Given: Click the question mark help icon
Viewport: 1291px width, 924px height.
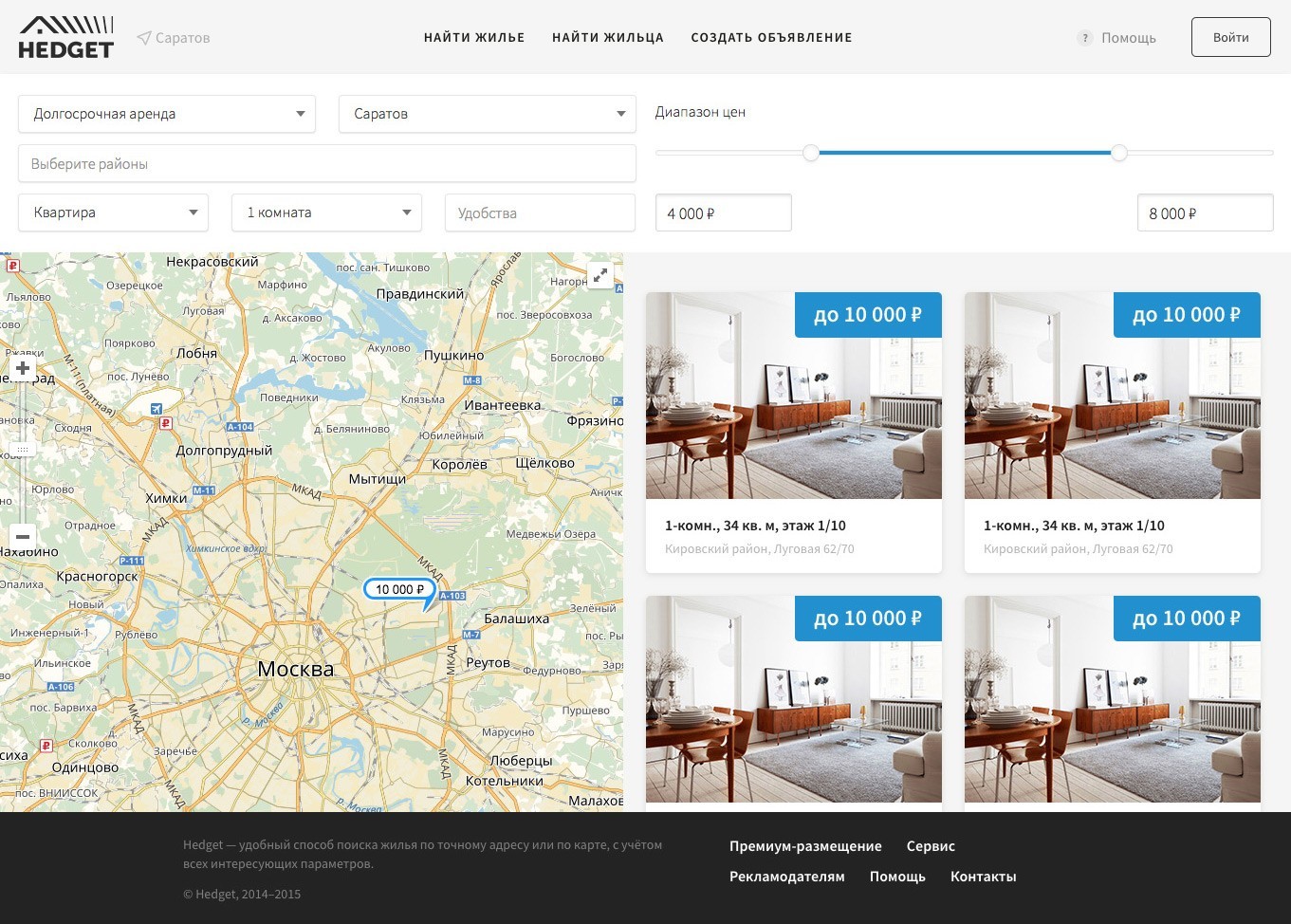Looking at the screenshot, I should pyautogui.click(x=1084, y=38).
